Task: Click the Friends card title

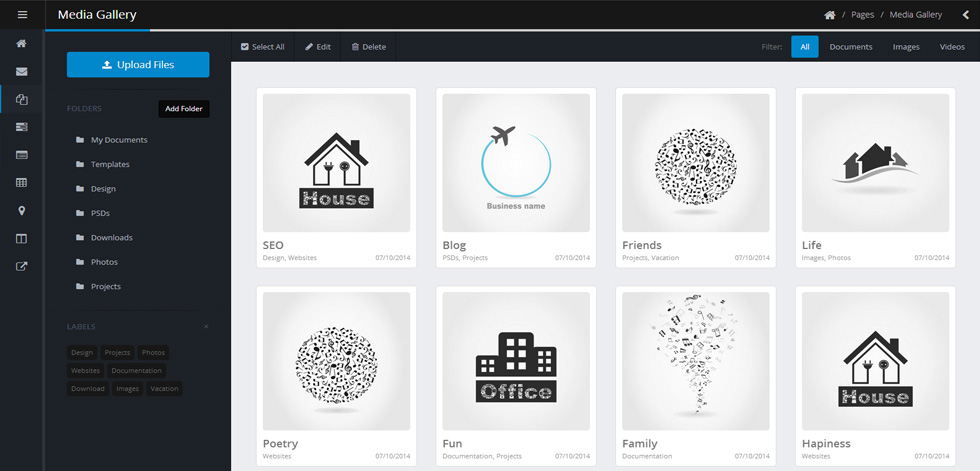Action: tap(642, 245)
